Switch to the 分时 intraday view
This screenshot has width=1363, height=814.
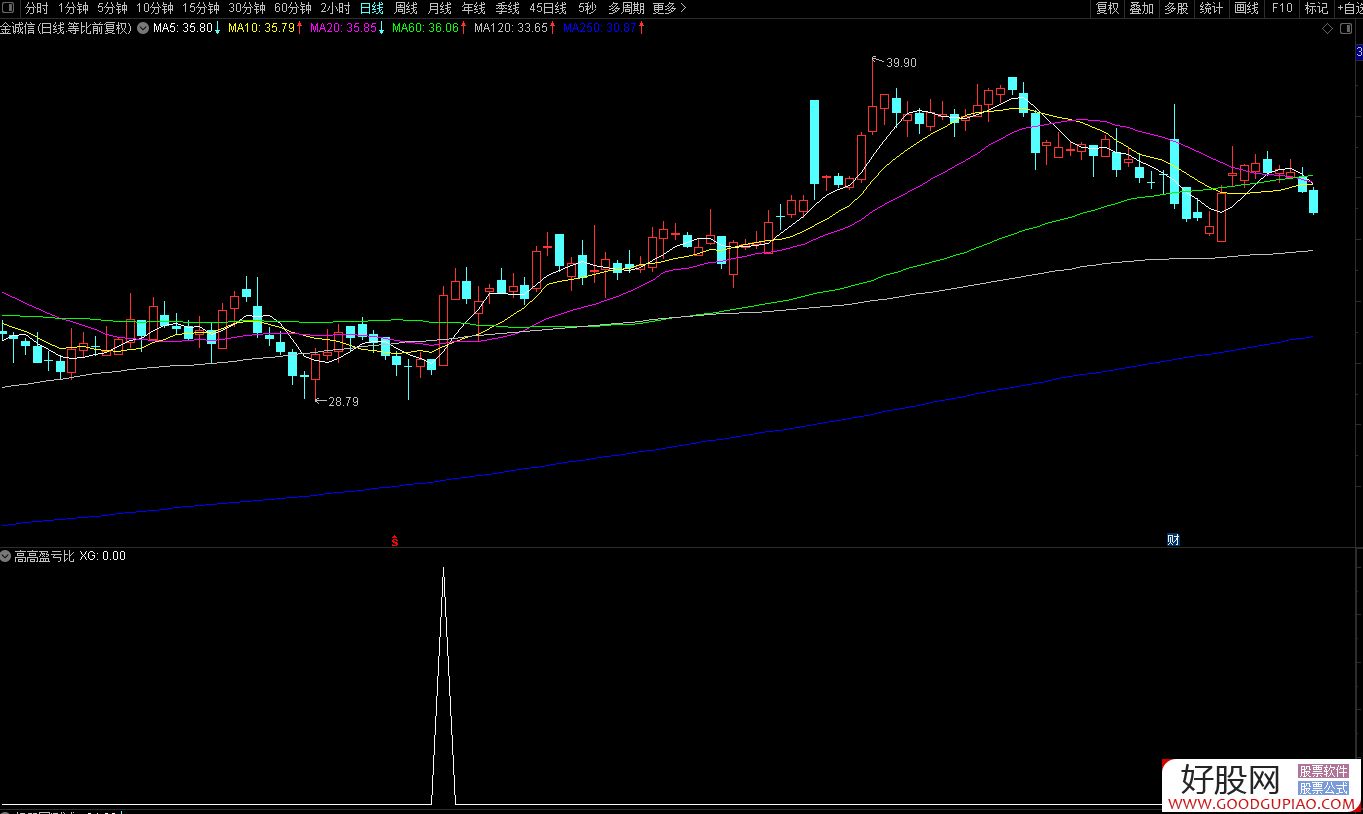(x=37, y=8)
